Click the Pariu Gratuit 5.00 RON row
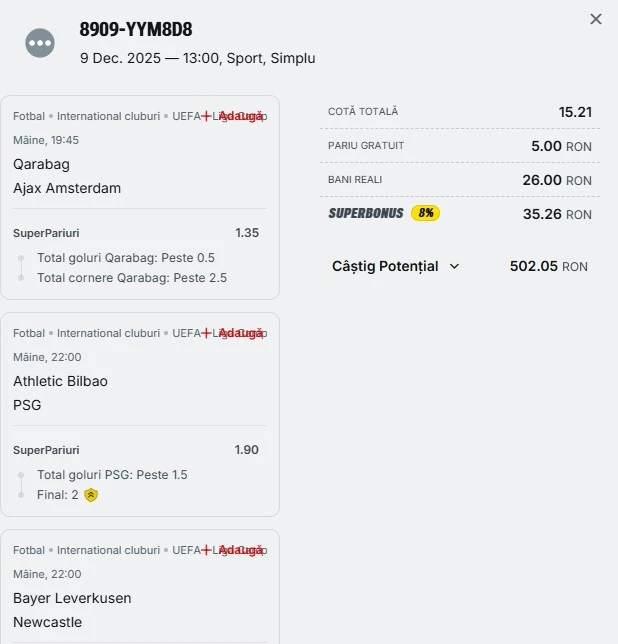The image size is (618, 644). (460, 146)
